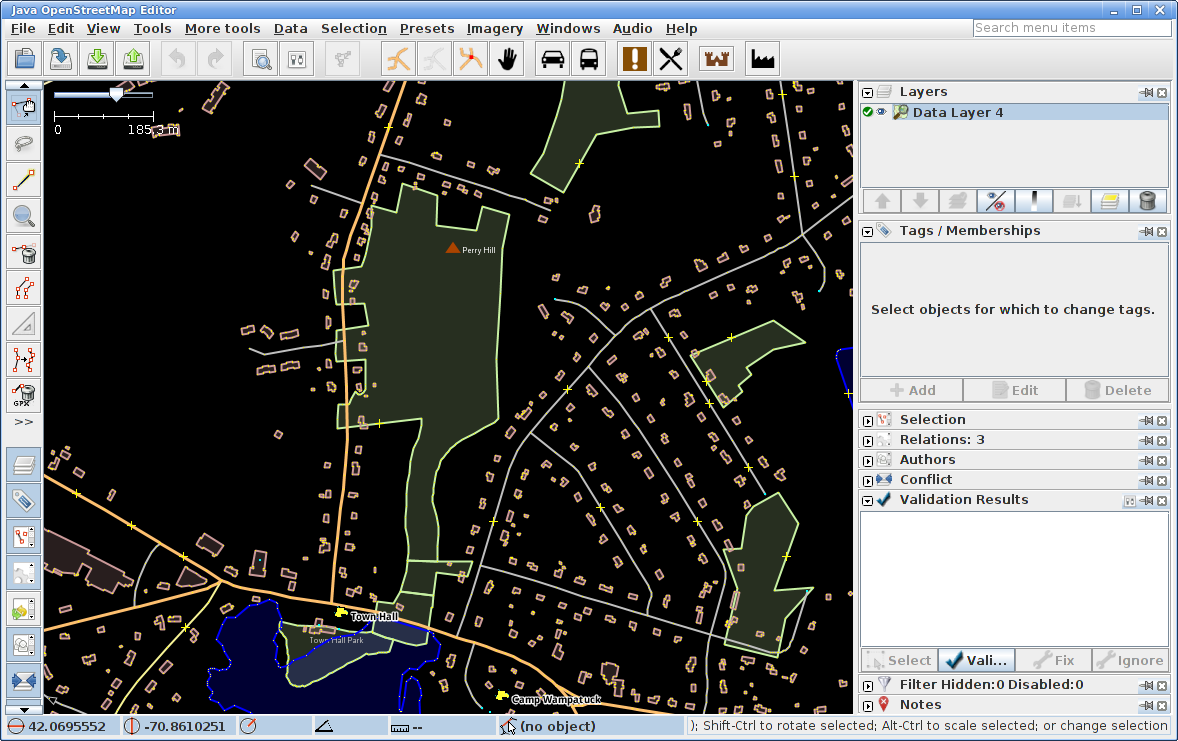Expand the Selection panel
The width and height of the screenshot is (1178, 741).
(868, 420)
